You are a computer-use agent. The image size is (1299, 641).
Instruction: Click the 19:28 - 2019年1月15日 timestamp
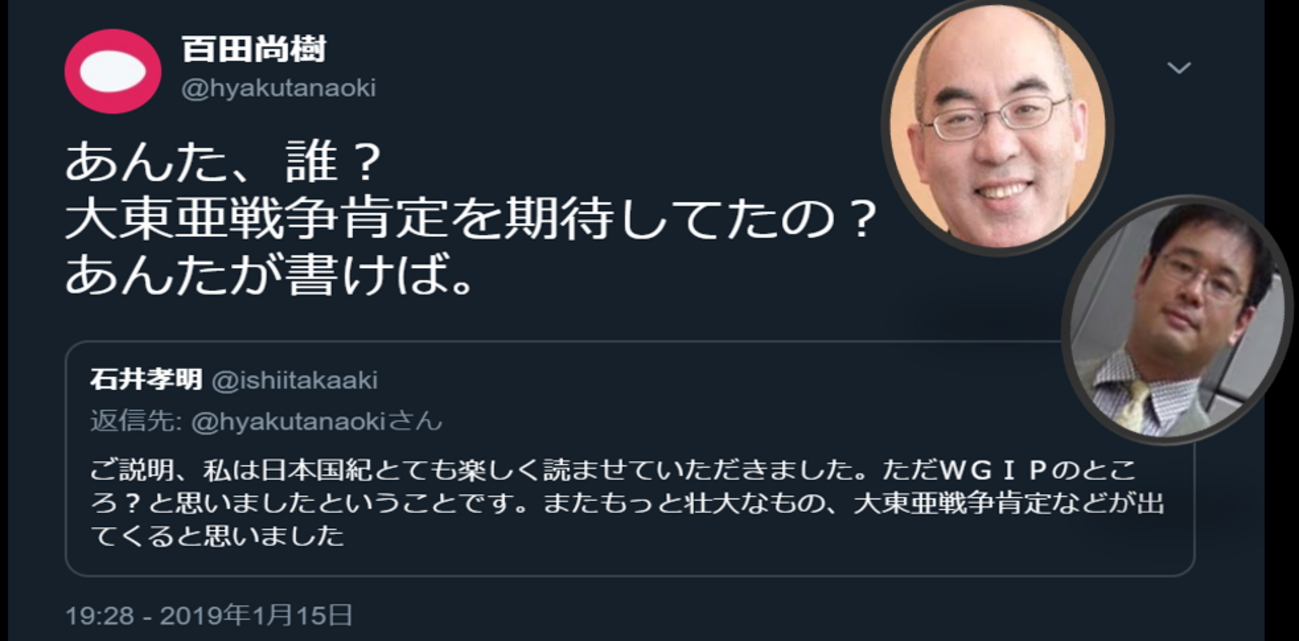(209, 614)
